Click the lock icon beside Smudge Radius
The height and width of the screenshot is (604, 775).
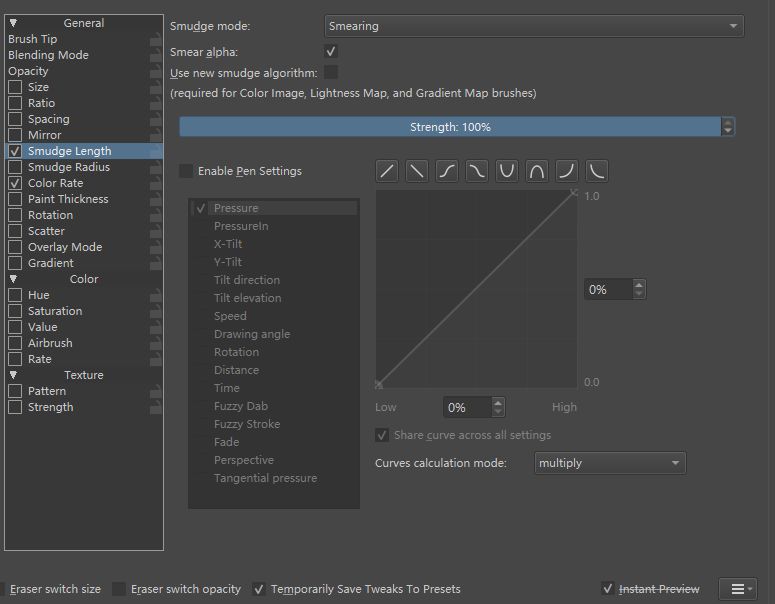[156, 167]
